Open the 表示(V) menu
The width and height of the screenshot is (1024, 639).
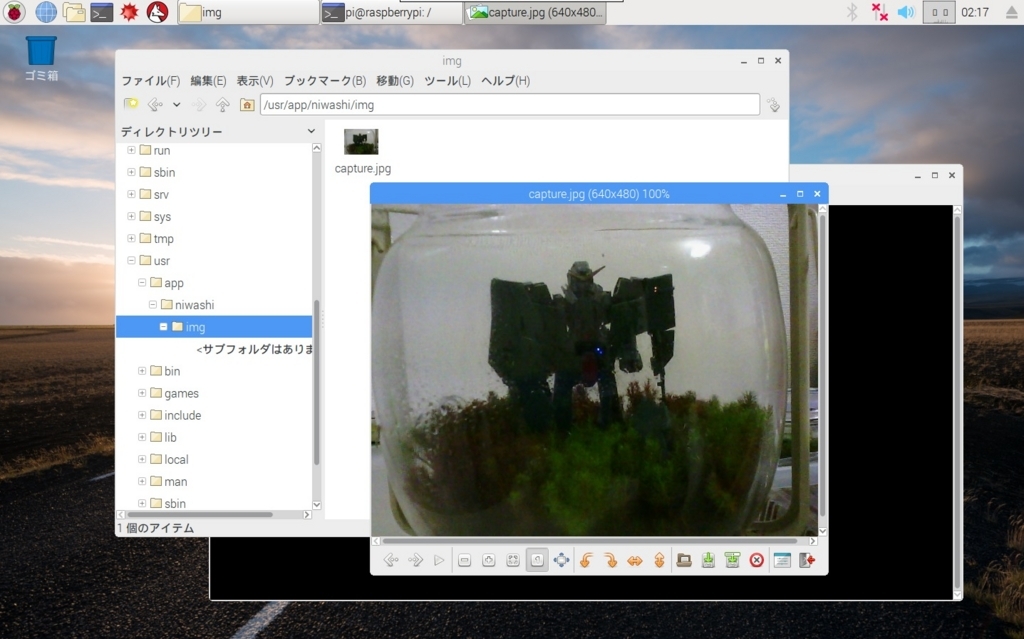(x=255, y=81)
